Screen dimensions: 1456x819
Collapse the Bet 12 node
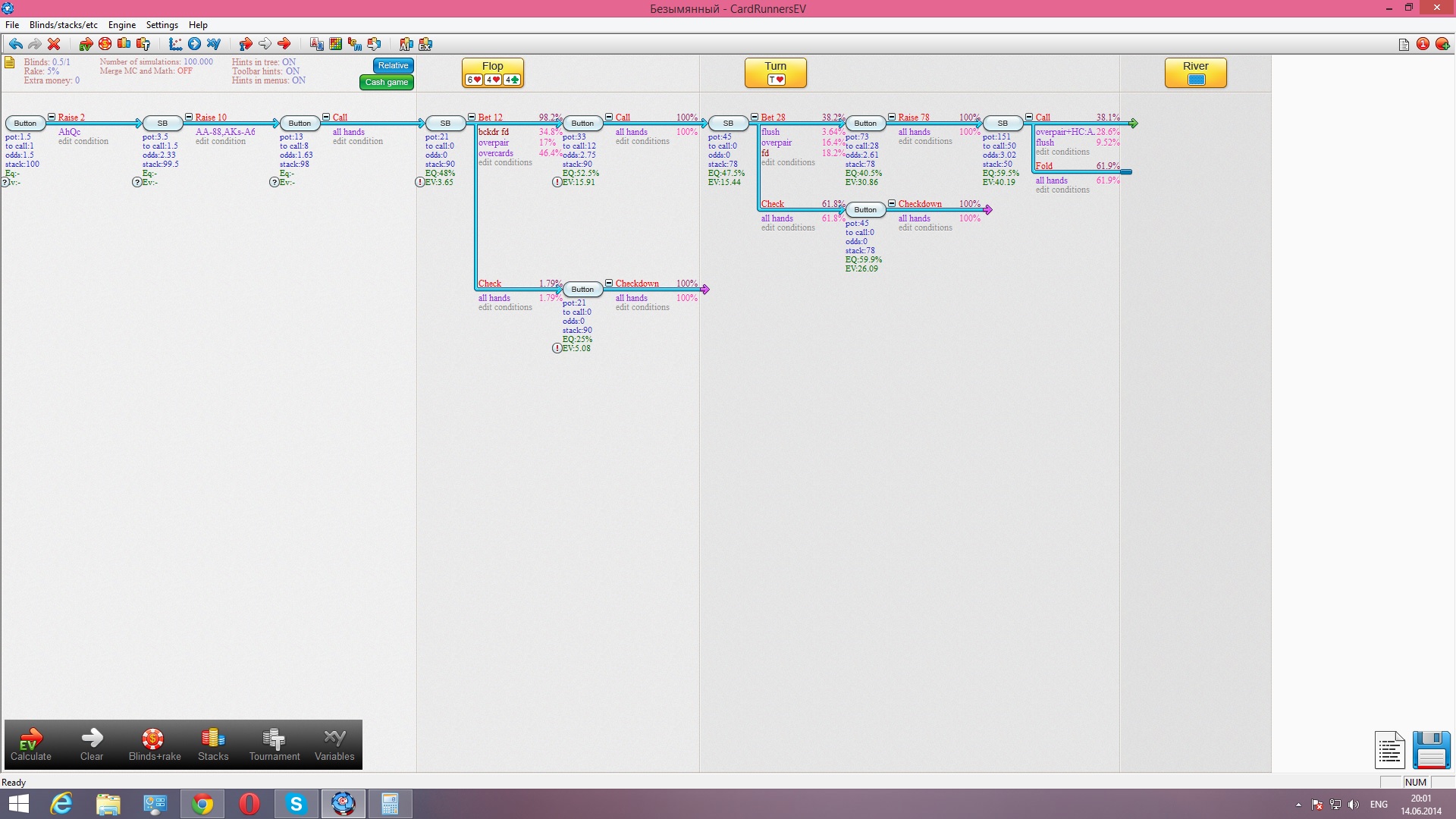coord(472,117)
